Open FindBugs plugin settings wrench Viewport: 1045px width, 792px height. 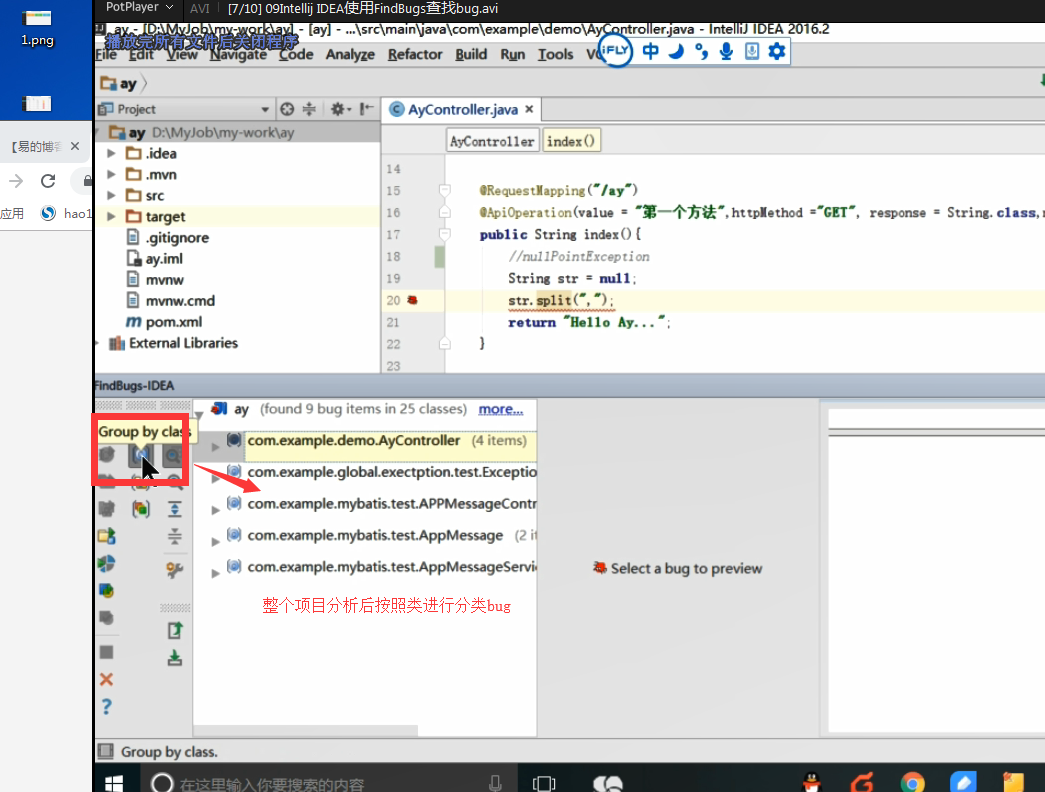[175, 569]
